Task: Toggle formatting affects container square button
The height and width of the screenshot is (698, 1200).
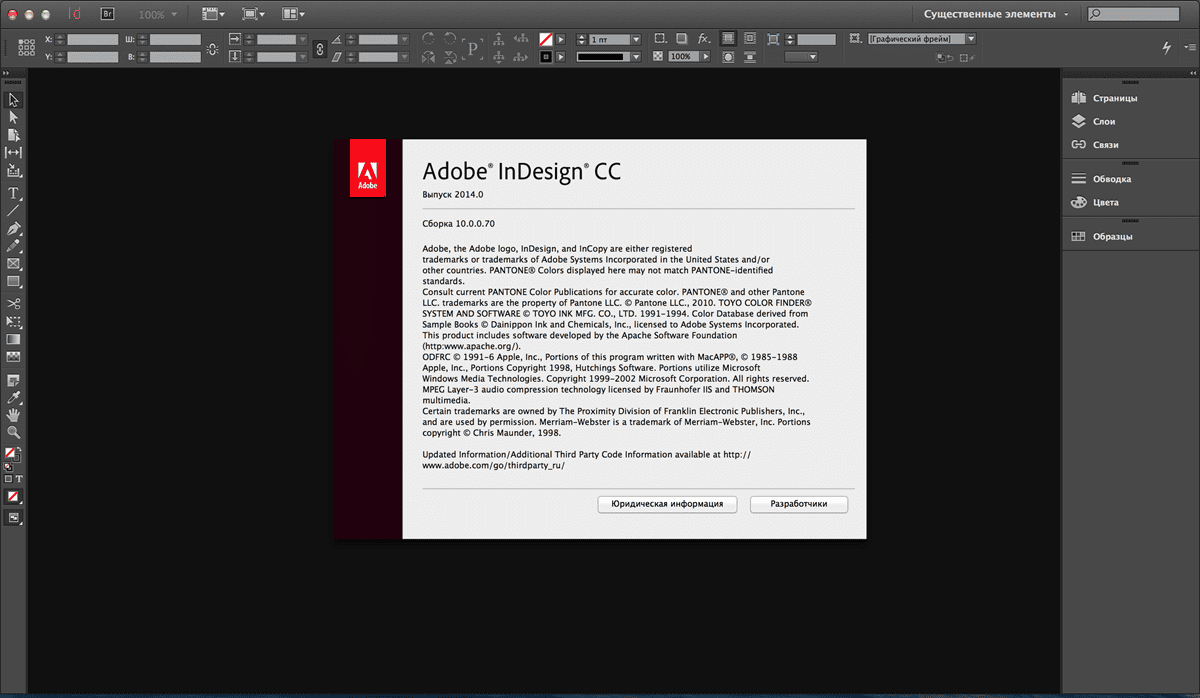Action: 9,480
